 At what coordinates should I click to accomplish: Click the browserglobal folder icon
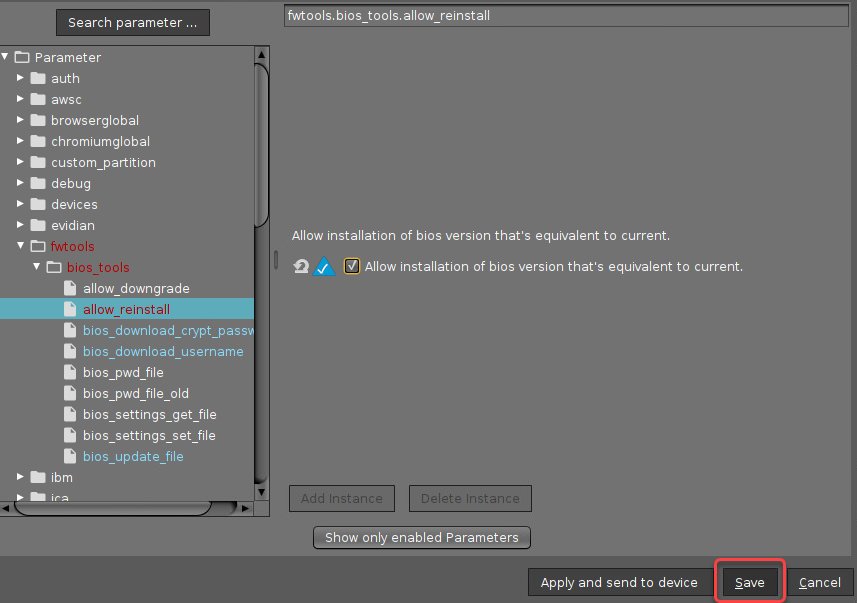38,121
